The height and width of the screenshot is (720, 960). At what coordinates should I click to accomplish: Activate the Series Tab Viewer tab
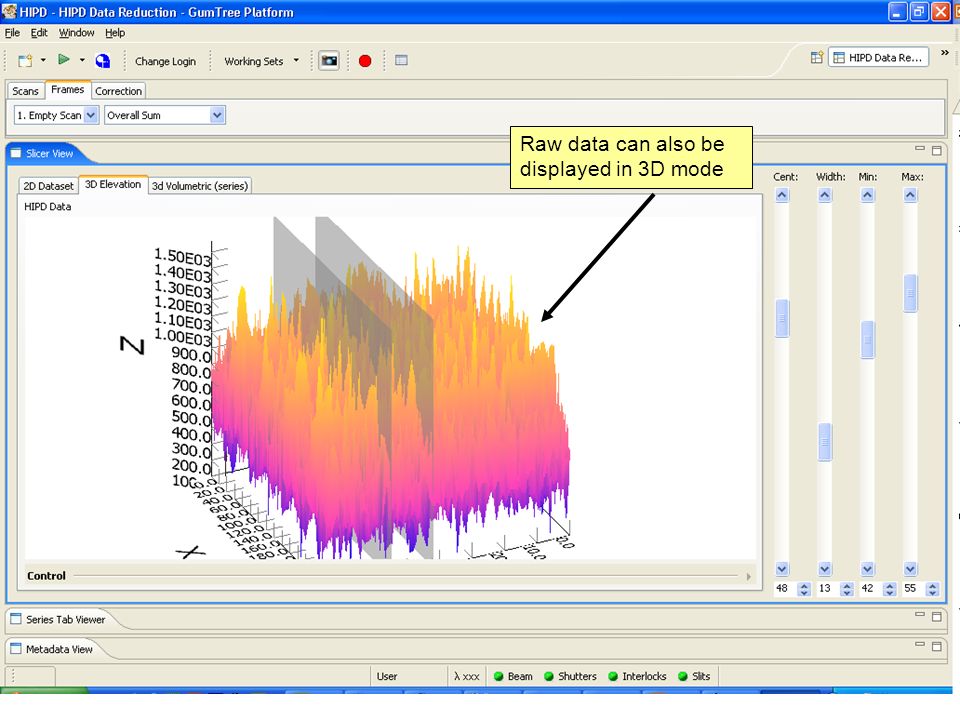pos(66,620)
